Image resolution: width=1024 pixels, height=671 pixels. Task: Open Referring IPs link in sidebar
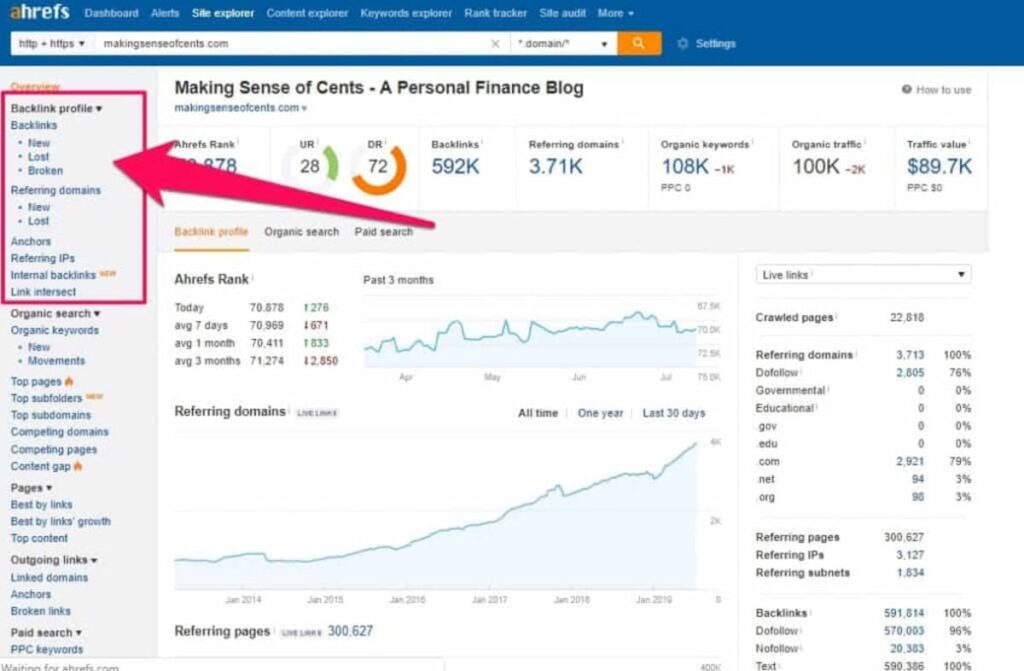(x=42, y=258)
